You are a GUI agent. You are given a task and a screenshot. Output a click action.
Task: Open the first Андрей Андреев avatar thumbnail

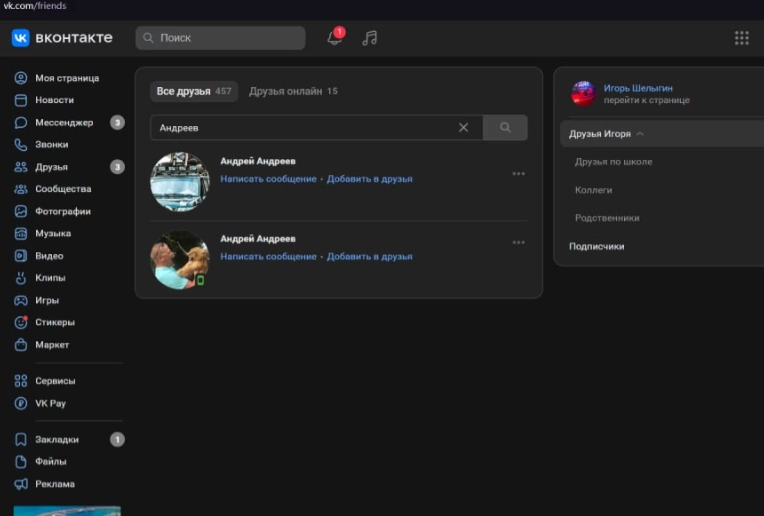coord(180,182)
